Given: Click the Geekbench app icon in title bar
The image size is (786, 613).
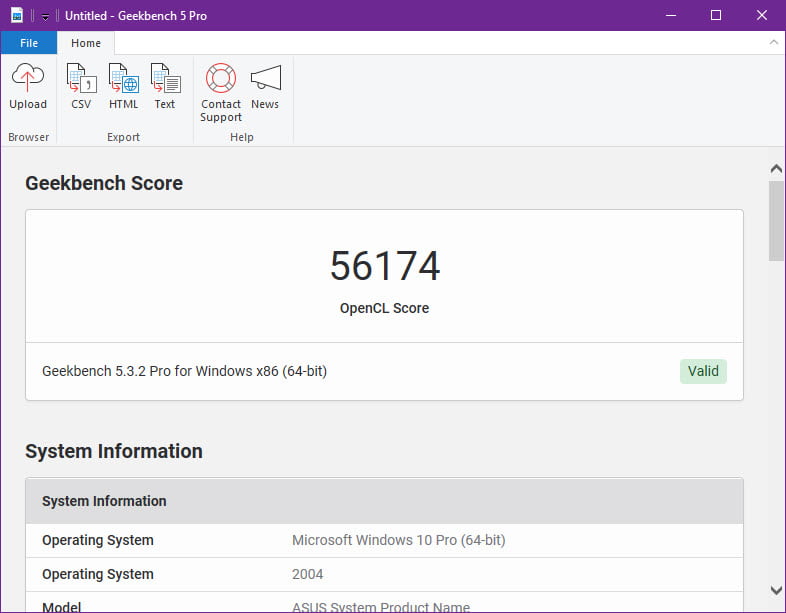Looking at the screenshot, I should [x=17, y=16].
